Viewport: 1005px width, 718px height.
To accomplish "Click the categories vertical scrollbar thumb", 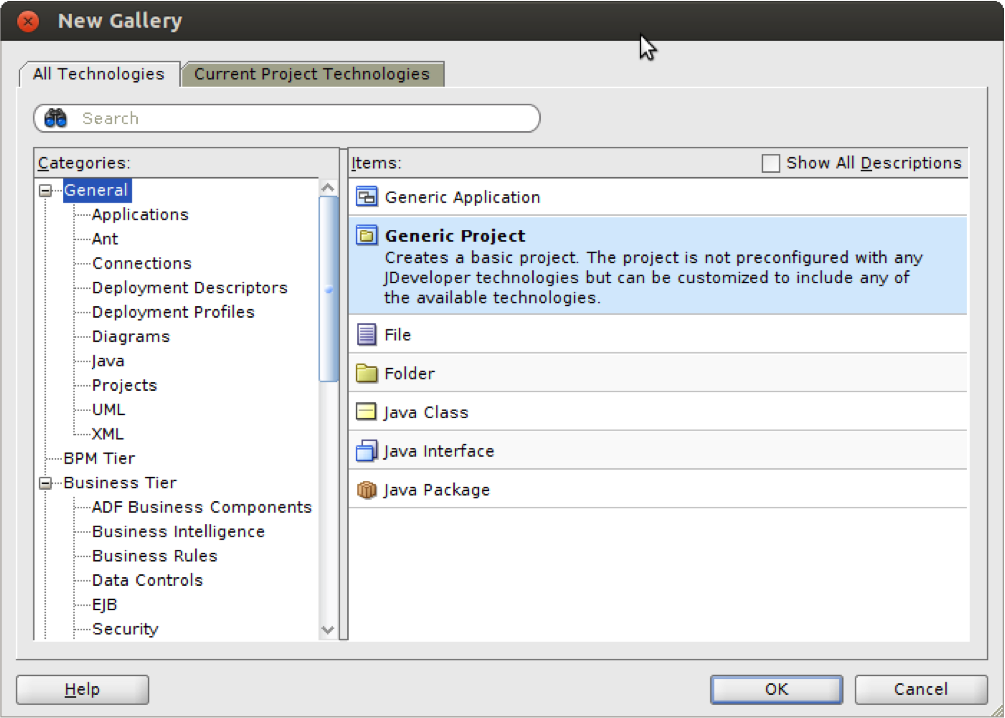I will pos(328,288).
